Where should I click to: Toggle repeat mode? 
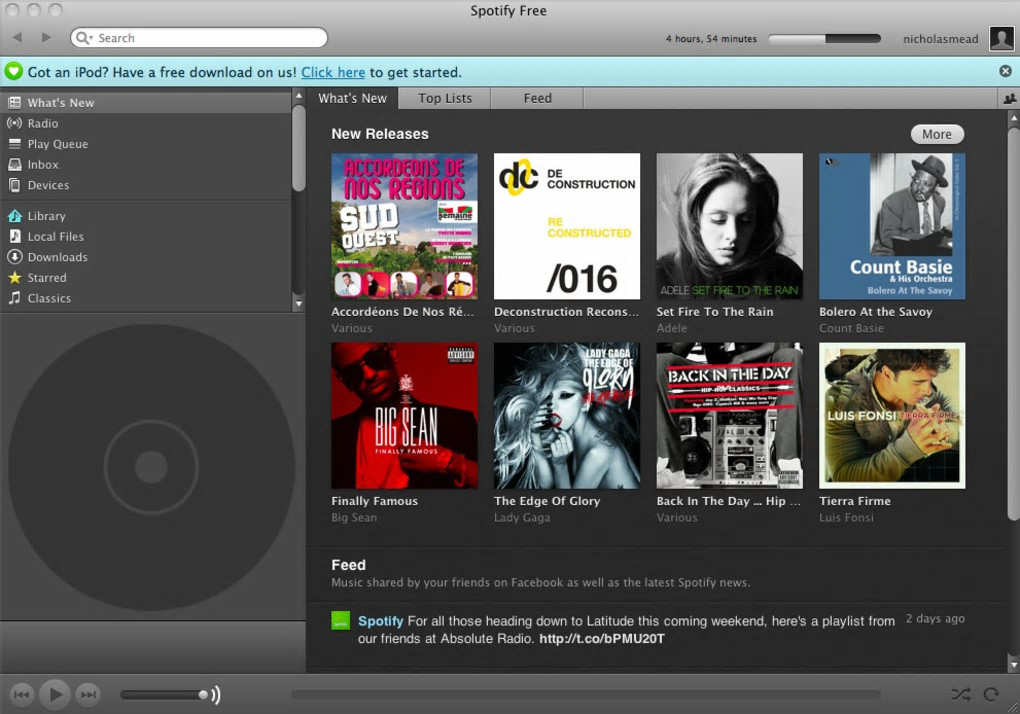pyautogui.click(x=991, y=694)
